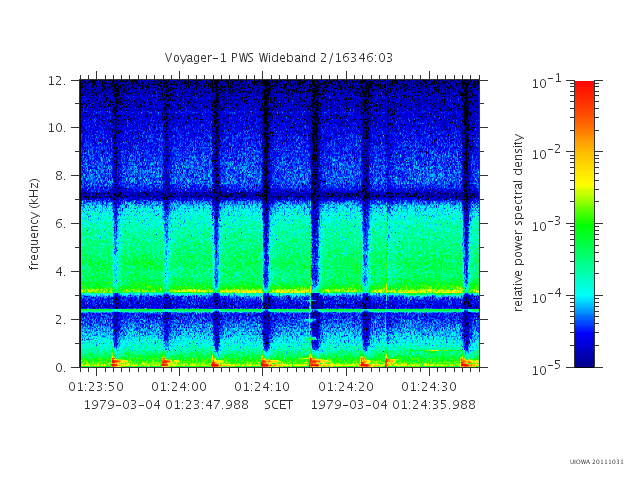Click the 10^-1 colorbar label

[548, 82]
